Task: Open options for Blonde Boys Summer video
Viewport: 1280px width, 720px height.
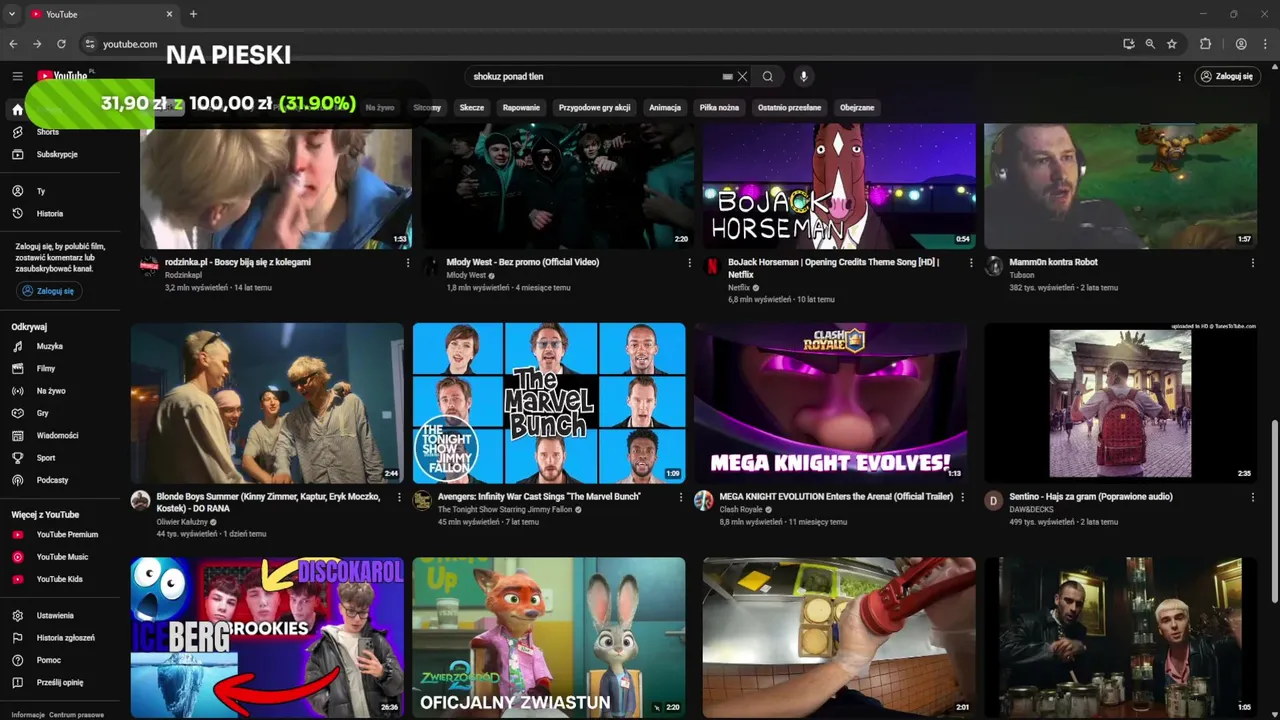Action: coord(399,497)
